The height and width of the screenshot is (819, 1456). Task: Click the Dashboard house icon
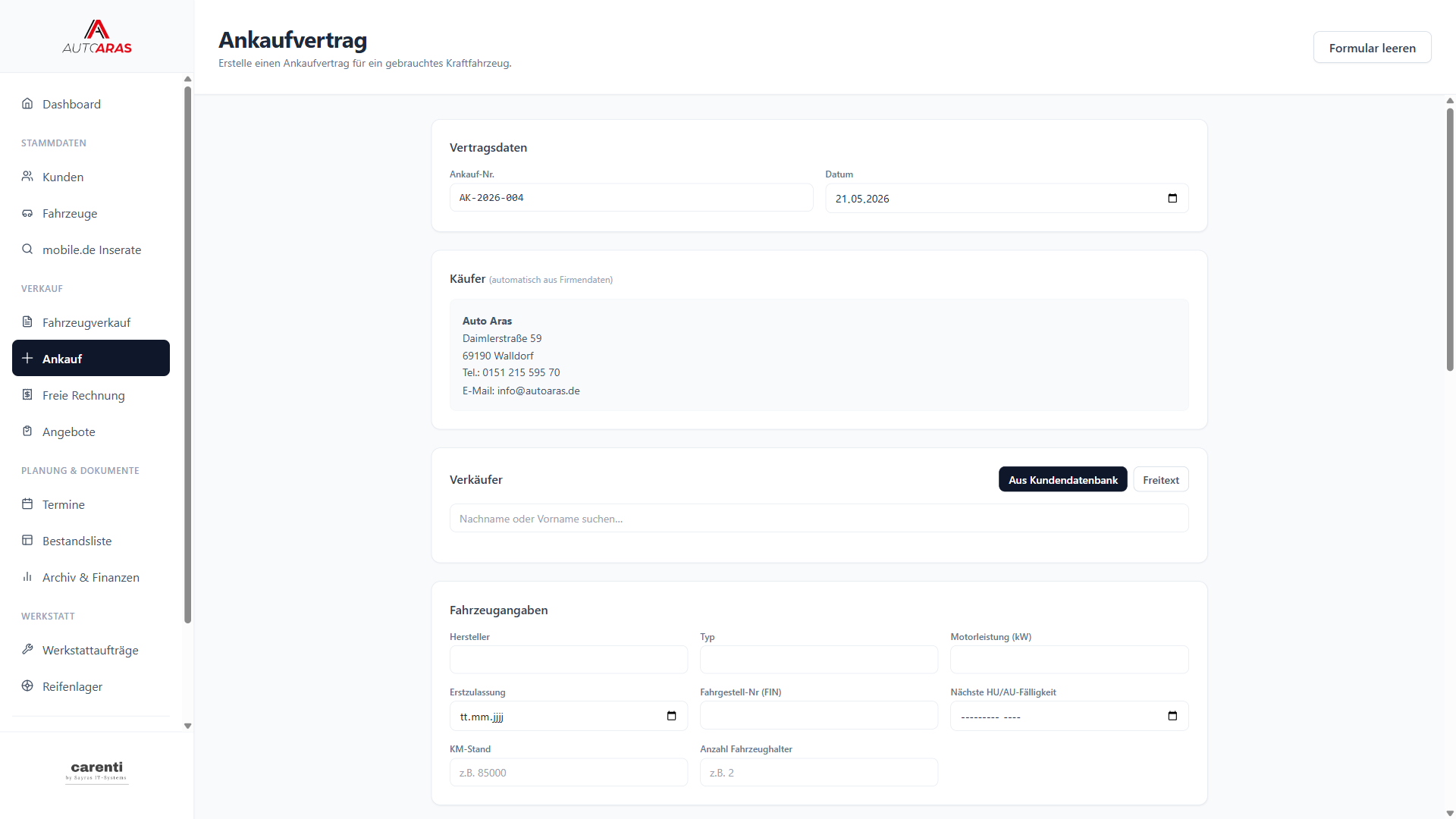pos(27,104)
